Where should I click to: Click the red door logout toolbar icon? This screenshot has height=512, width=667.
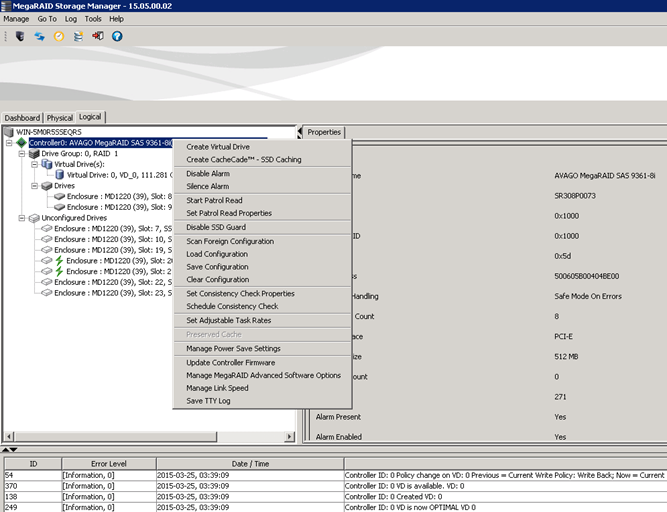98,36
